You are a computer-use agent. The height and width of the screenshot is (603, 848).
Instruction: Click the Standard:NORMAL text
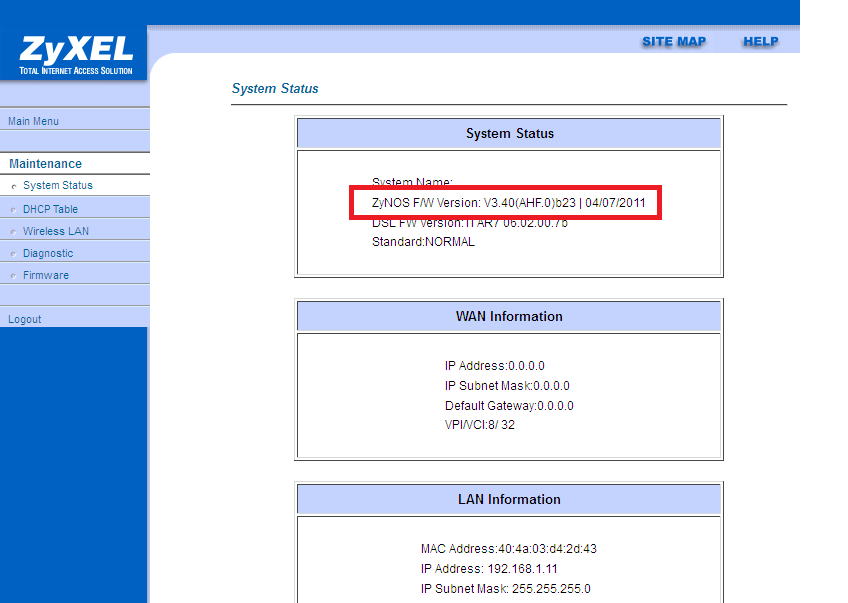pos(423,242)
